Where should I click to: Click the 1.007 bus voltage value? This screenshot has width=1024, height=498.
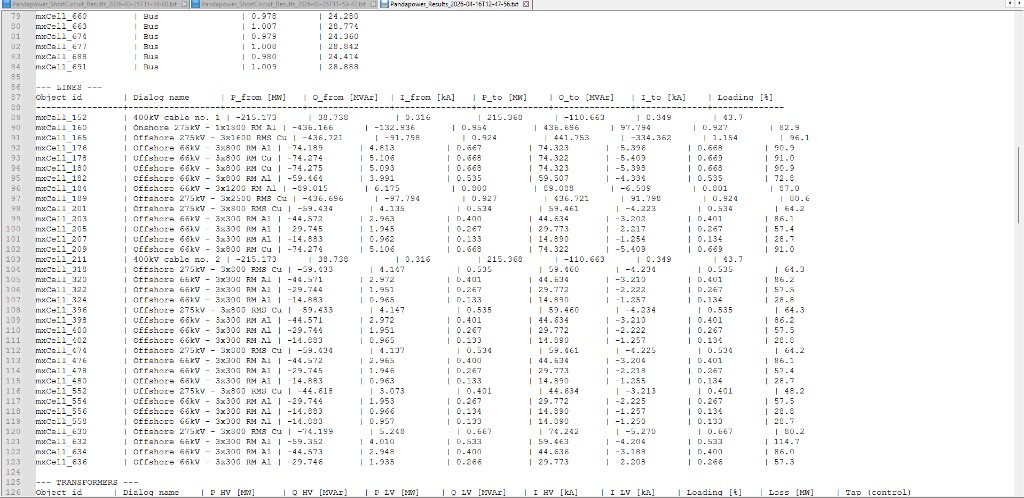(x=264, y=26)
